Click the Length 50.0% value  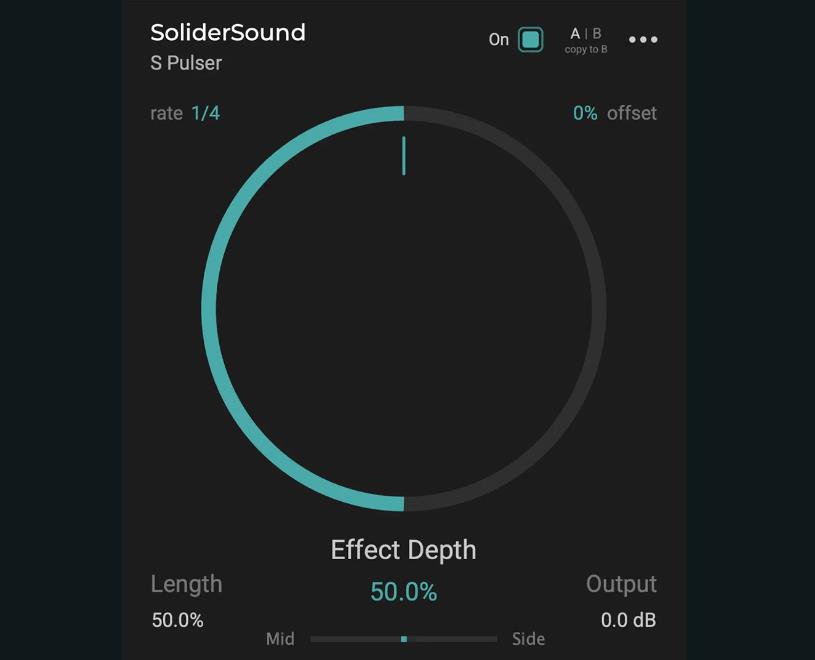pos(178,620)
